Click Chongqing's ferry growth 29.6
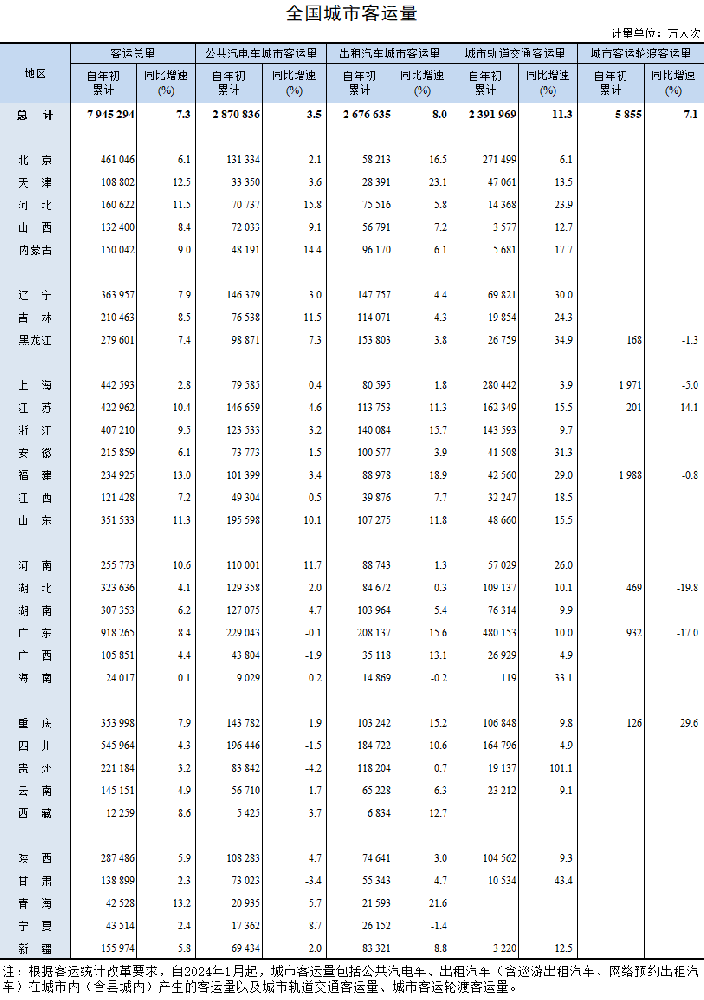 [x=689, y=723]
